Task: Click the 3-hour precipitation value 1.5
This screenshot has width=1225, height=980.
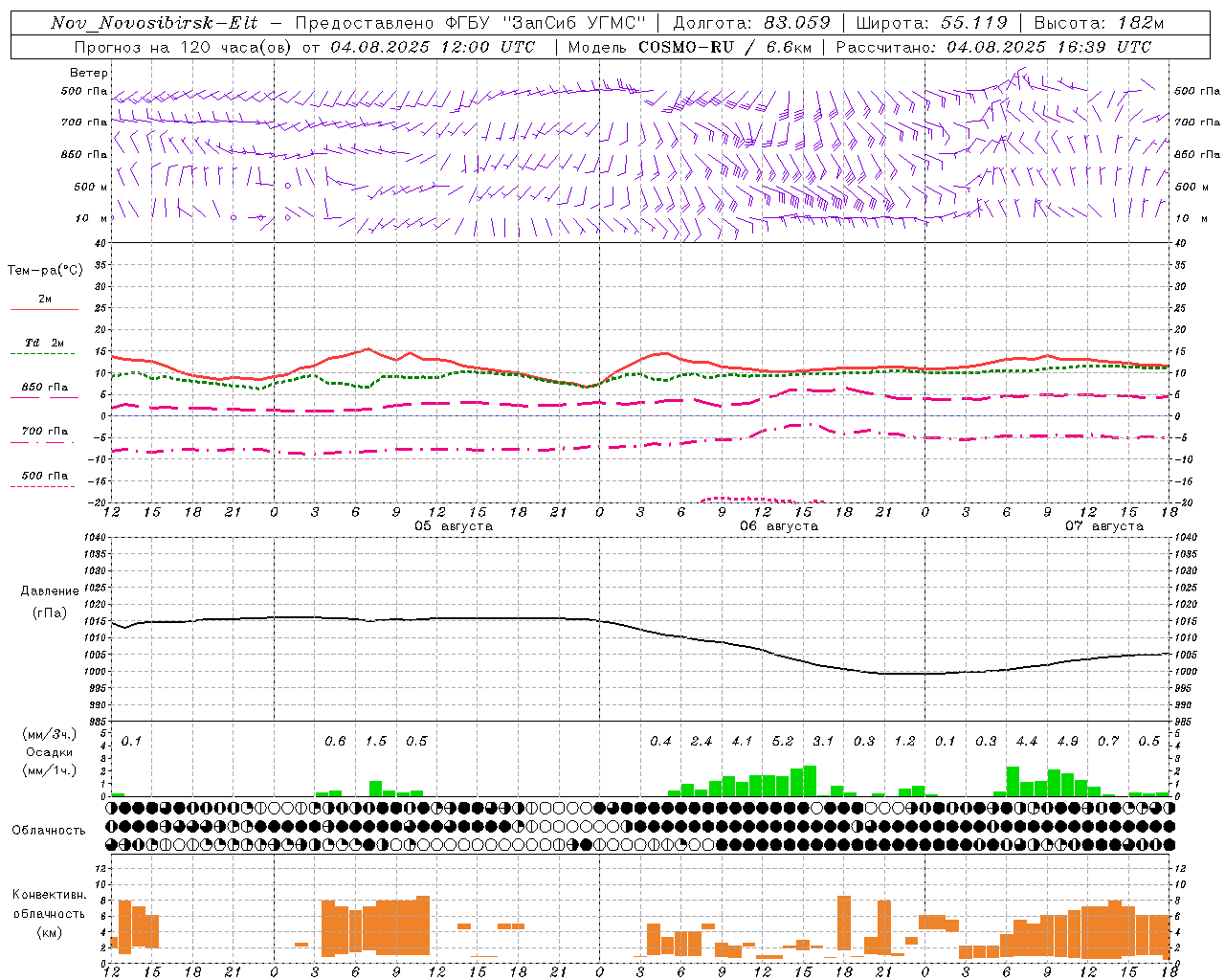Action: [x=376, y=741]
